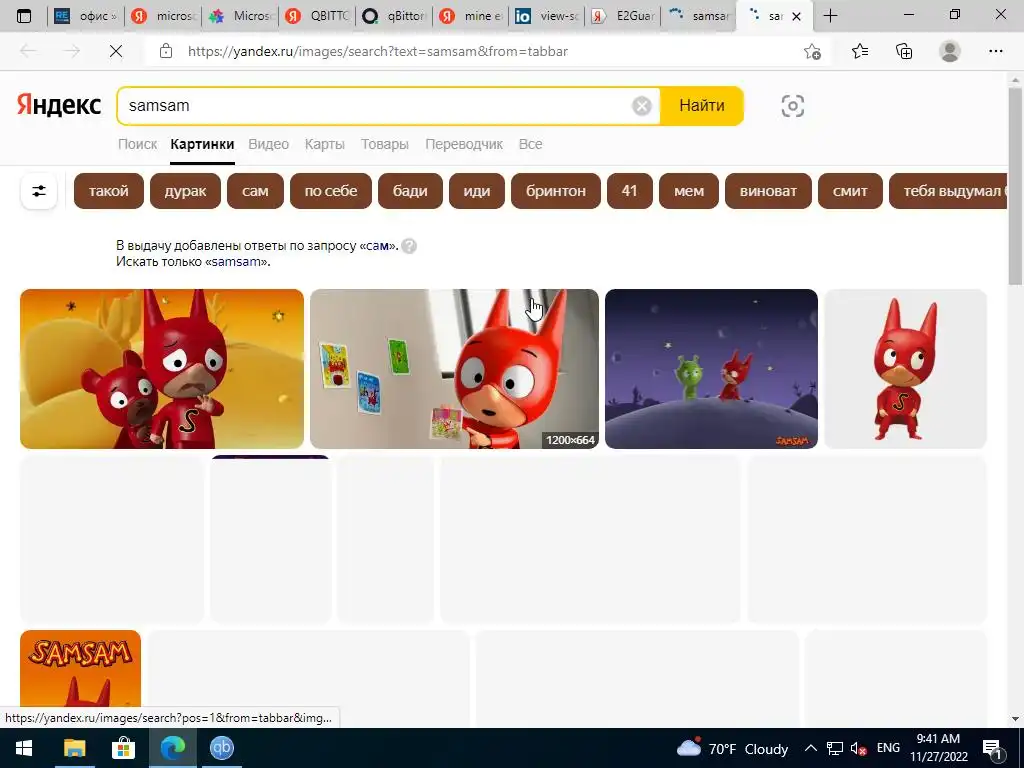Open qBittorrent from taskbar

pos(222,748)
